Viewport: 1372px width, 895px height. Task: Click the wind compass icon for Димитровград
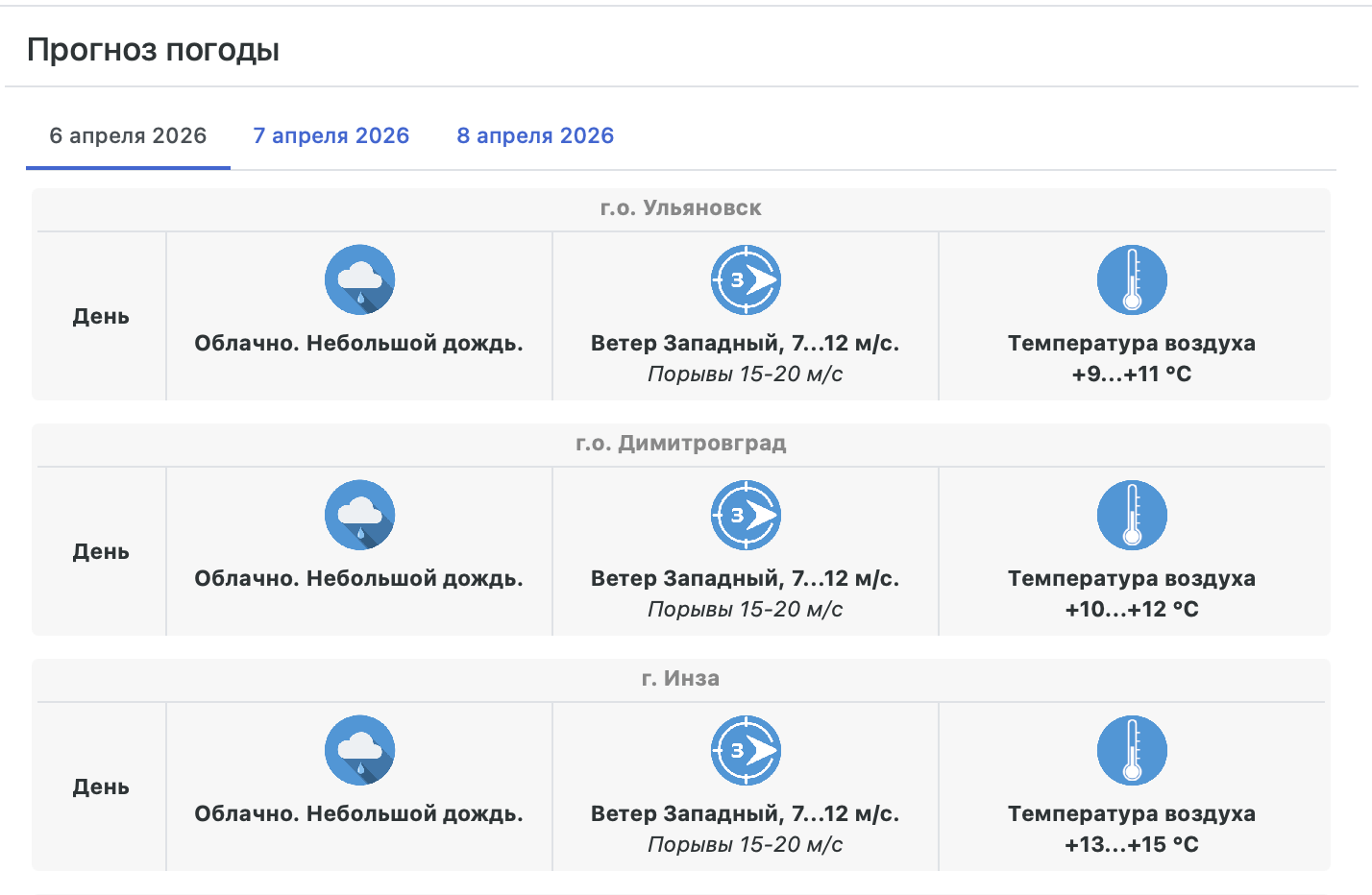coord(746,515)
